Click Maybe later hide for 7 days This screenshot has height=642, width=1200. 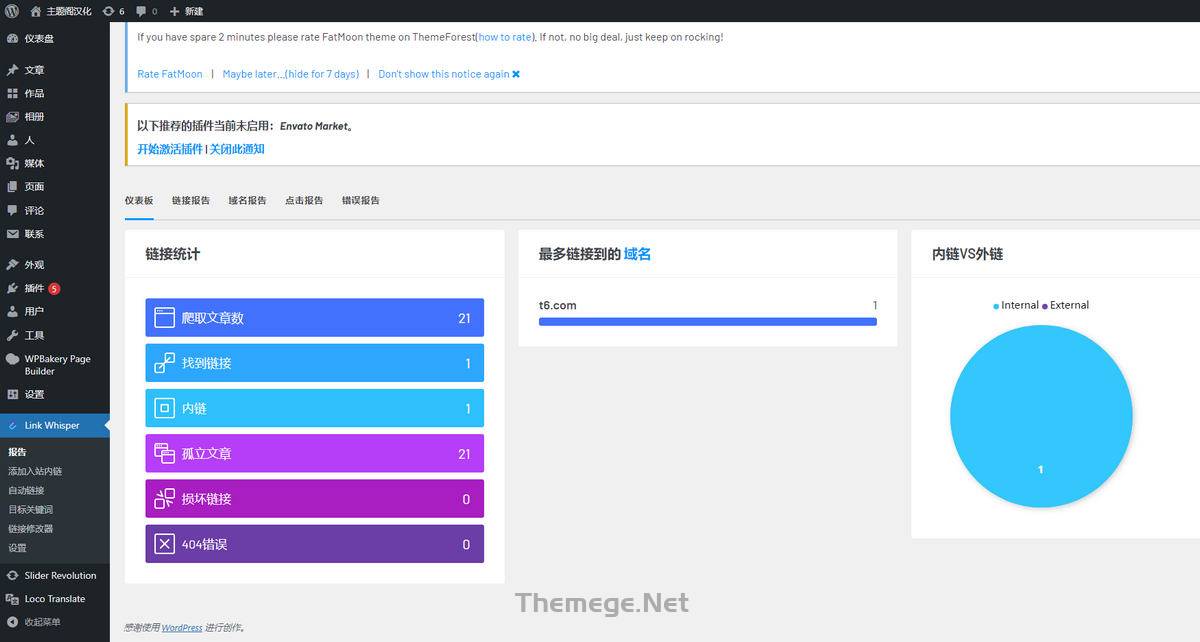291,74
